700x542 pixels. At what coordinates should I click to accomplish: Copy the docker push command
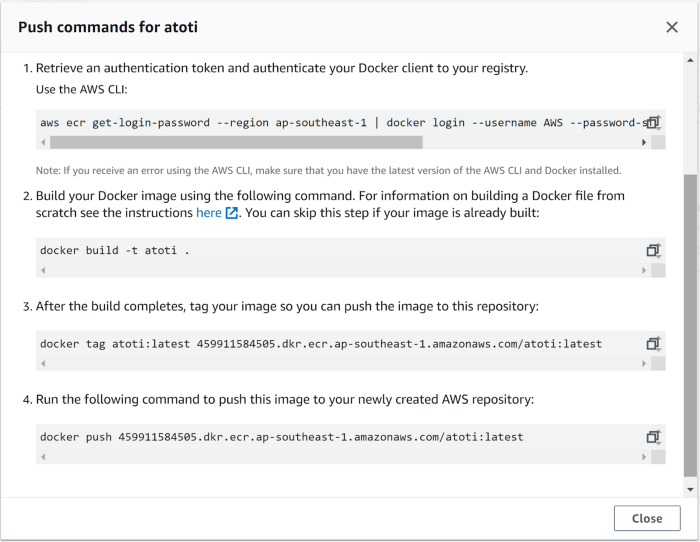point(654,437)
